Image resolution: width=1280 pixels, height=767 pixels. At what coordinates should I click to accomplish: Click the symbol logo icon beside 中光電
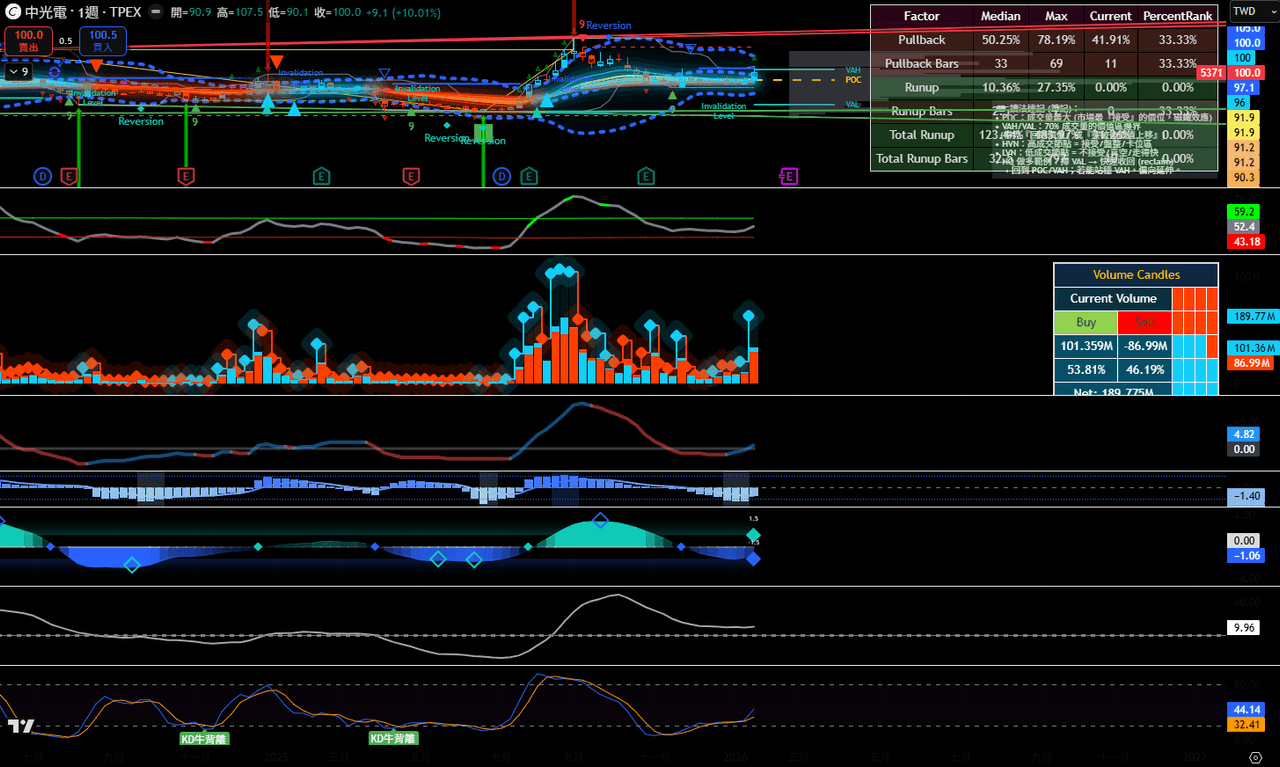click(13, 12)
